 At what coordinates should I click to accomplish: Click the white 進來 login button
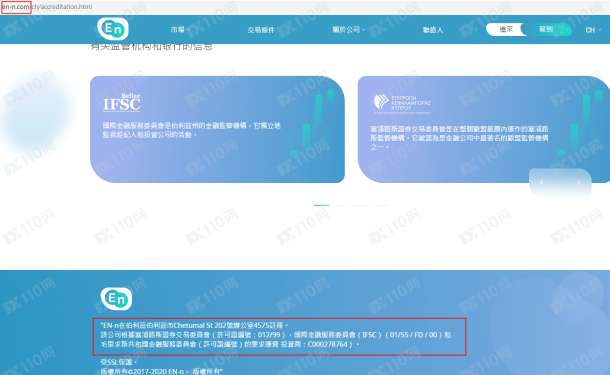tap(506, 29)
